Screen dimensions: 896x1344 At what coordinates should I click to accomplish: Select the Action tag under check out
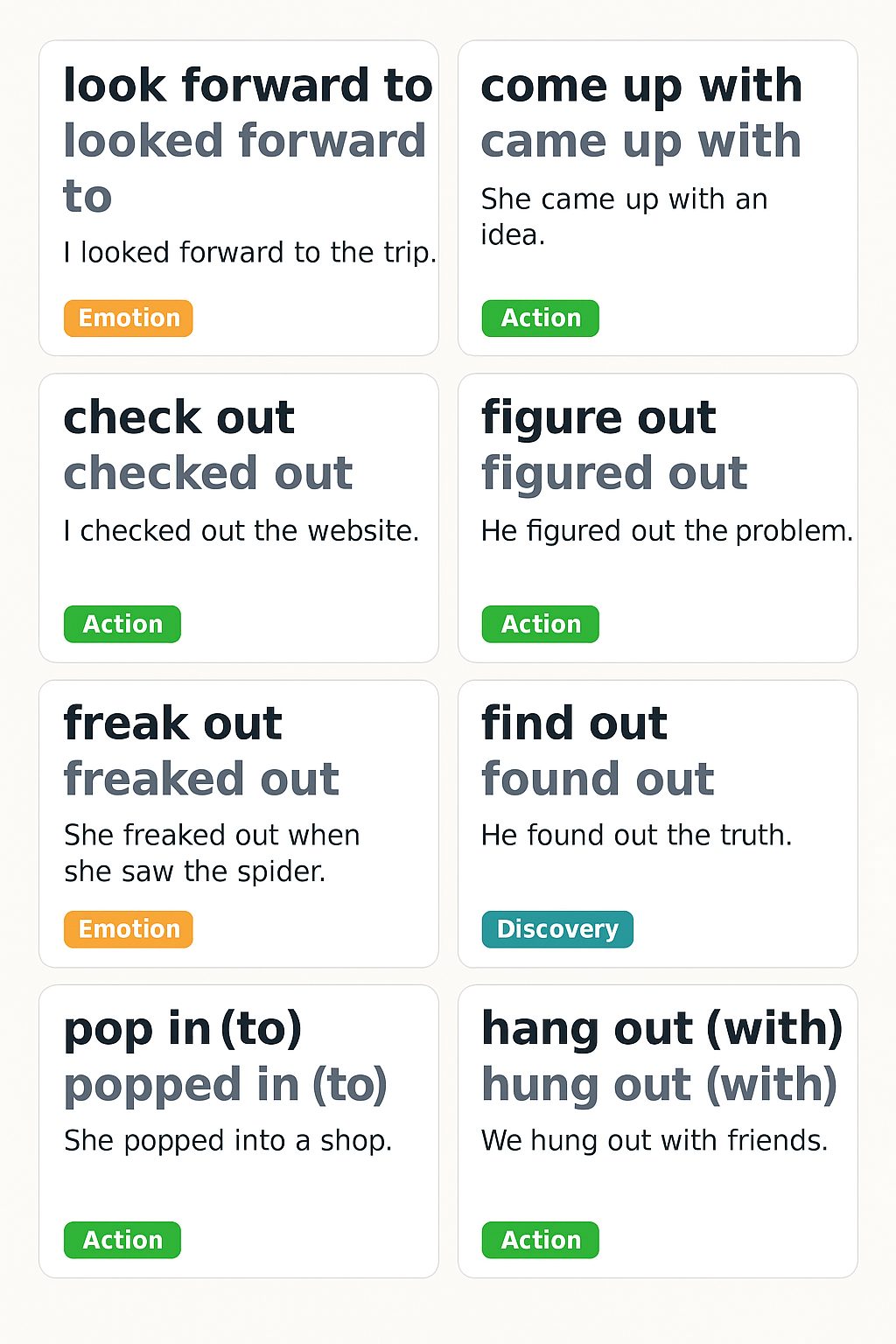tap(122, 625)
